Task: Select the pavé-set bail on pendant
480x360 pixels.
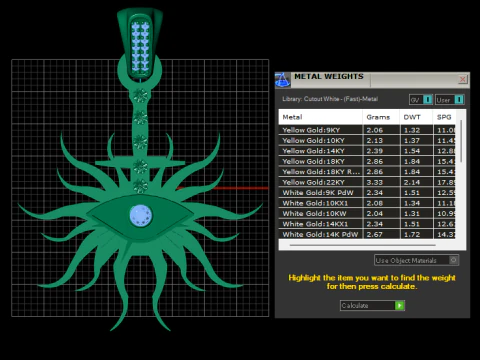Action: tap(140, 43)
